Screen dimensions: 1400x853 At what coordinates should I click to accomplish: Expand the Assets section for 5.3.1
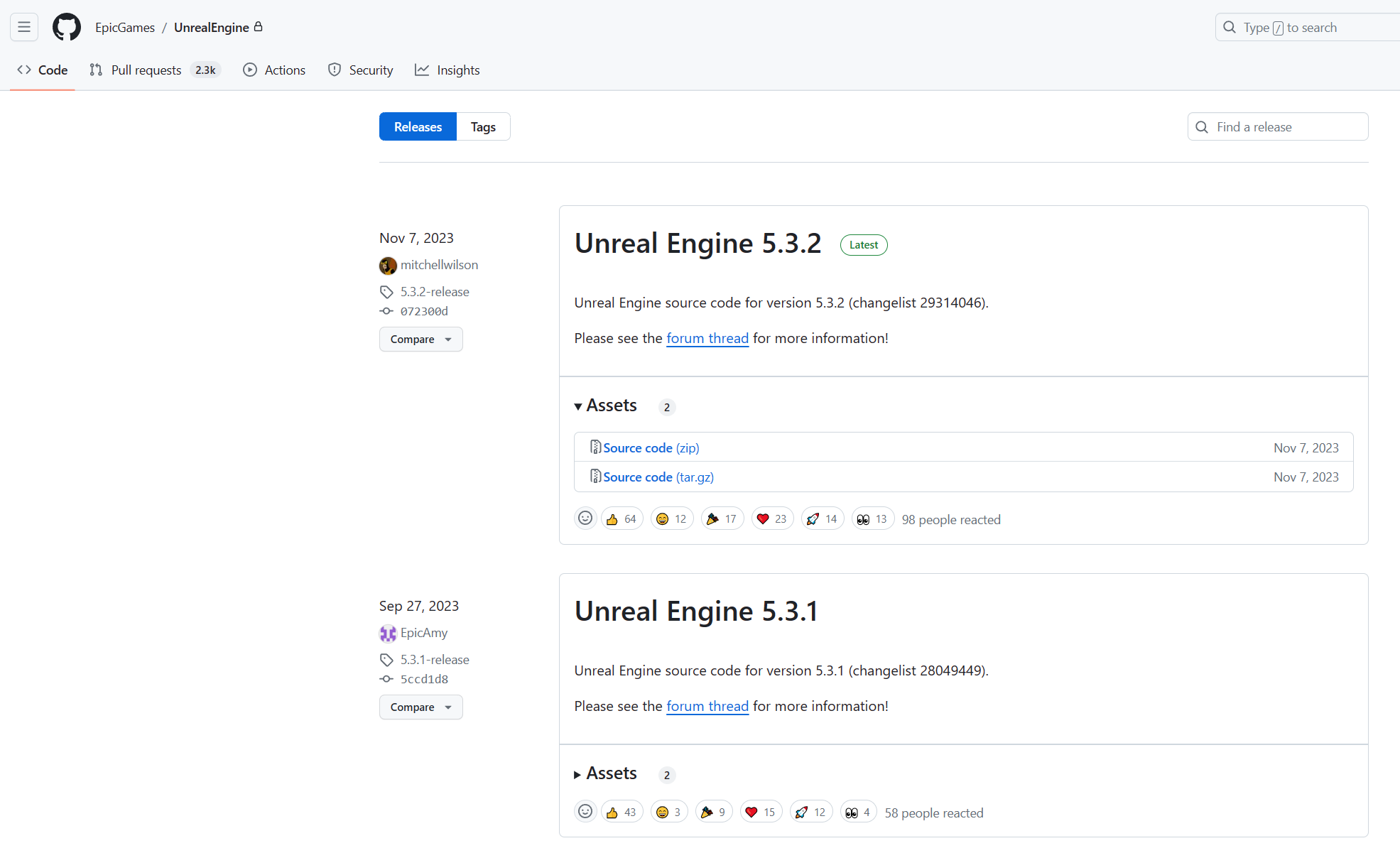606,773
